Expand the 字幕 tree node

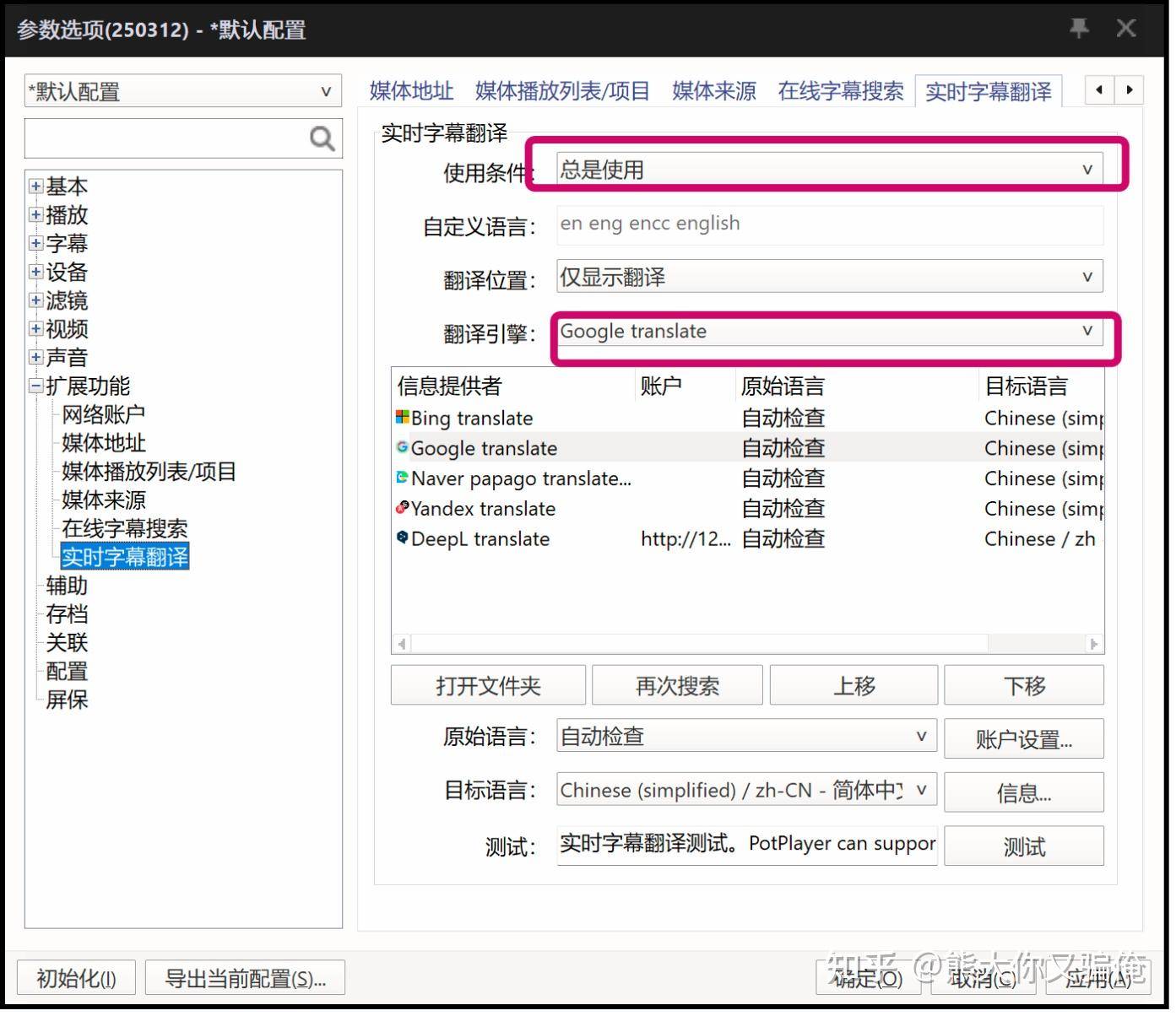[x=36, y=245]
